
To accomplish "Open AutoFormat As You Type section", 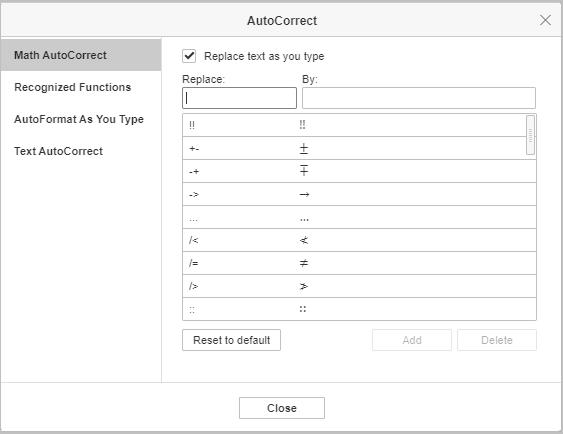I will [81, 119].
